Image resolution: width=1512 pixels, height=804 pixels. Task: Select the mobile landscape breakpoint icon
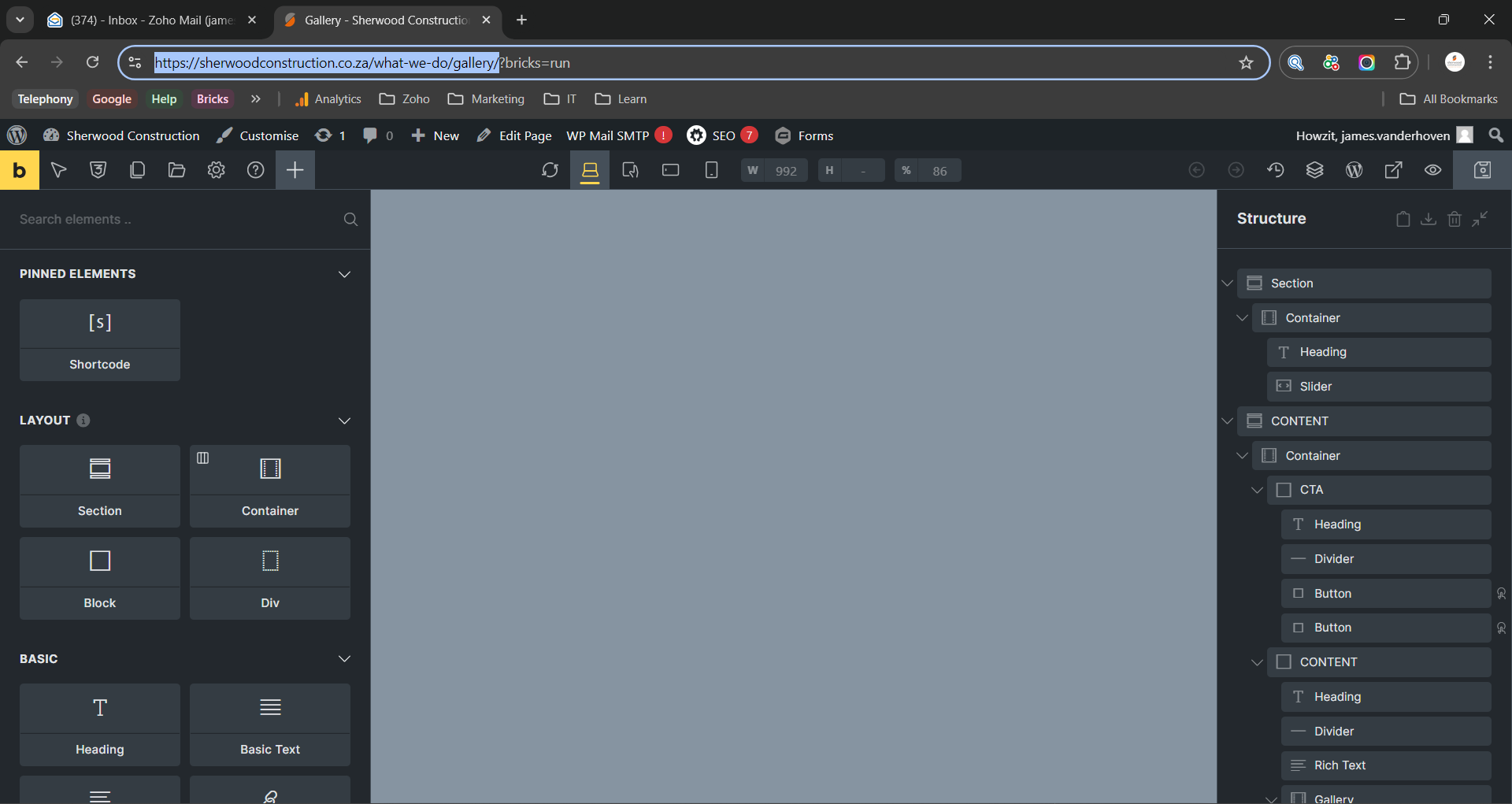pyautogui.click(x=670, y=170)
